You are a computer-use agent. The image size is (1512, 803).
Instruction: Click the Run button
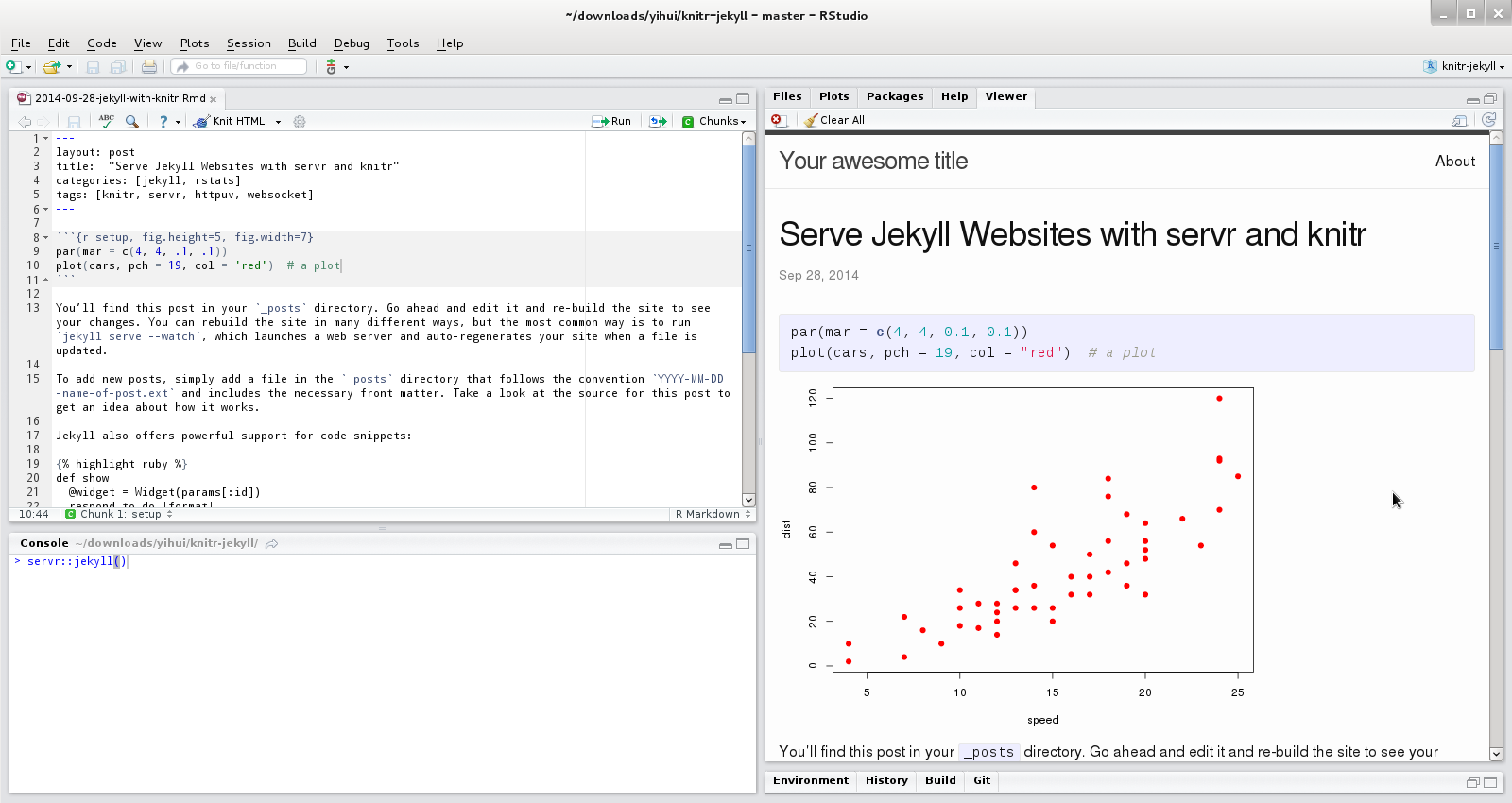[611, 121]
